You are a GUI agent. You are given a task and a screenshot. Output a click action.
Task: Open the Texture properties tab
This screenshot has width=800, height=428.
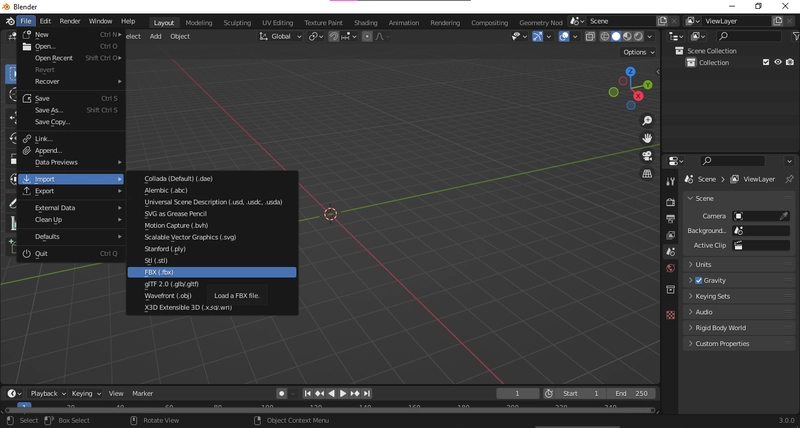[x=670, y=315]
